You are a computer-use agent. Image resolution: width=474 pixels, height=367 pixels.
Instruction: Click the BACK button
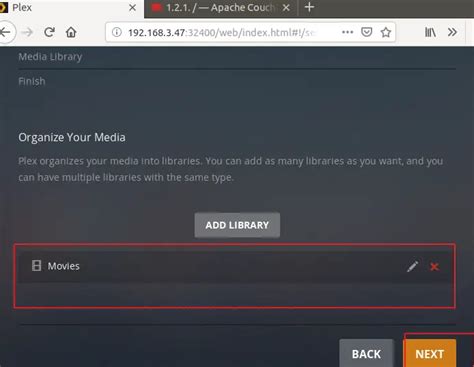click(366, 354)
